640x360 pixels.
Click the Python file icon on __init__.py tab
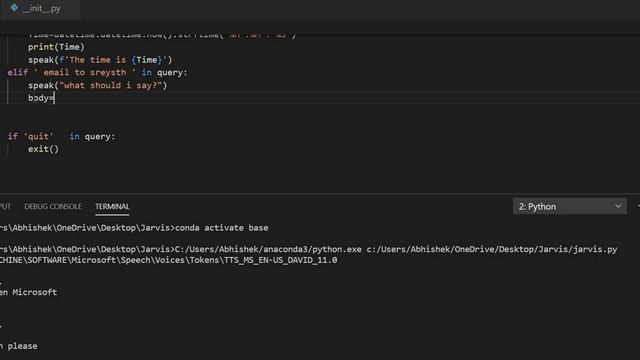14,8
